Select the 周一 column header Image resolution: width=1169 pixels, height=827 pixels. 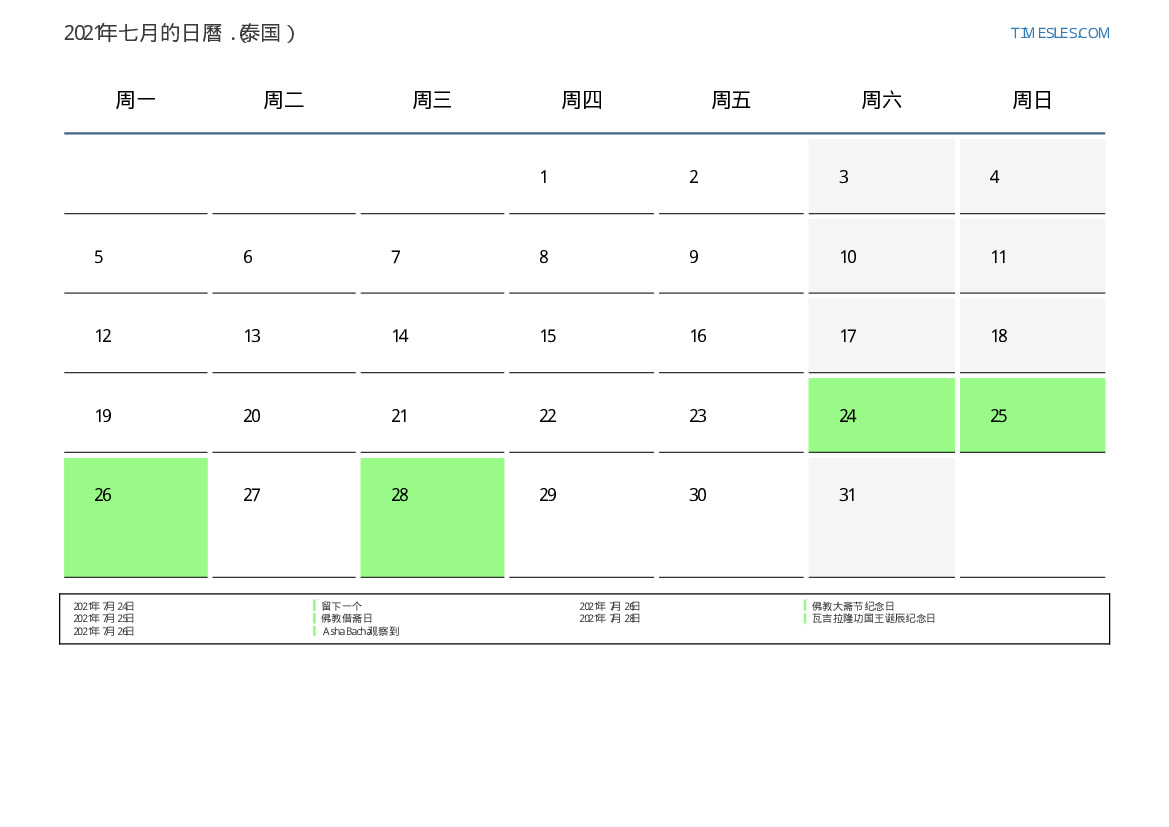(135, 100)
